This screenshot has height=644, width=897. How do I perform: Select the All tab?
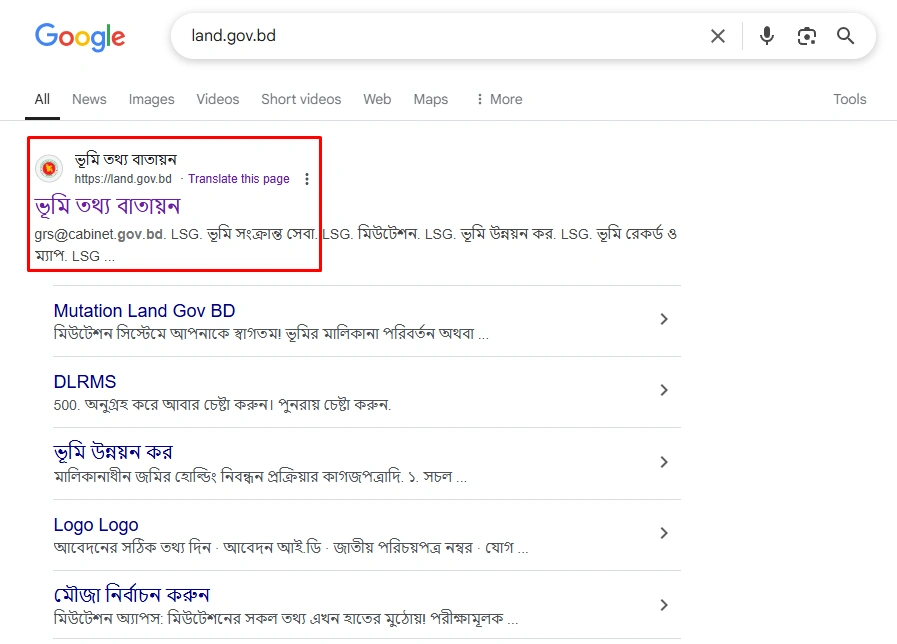click(42, 100)
